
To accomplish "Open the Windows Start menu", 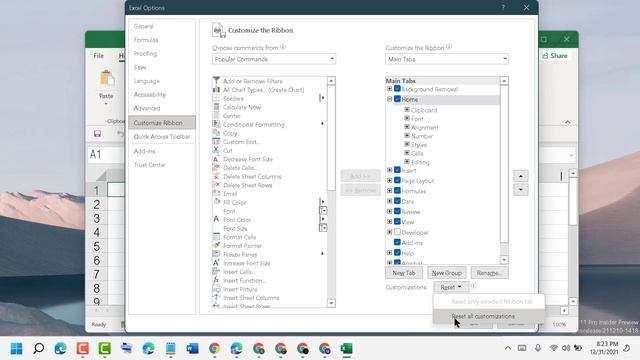I will click(16, 349).
